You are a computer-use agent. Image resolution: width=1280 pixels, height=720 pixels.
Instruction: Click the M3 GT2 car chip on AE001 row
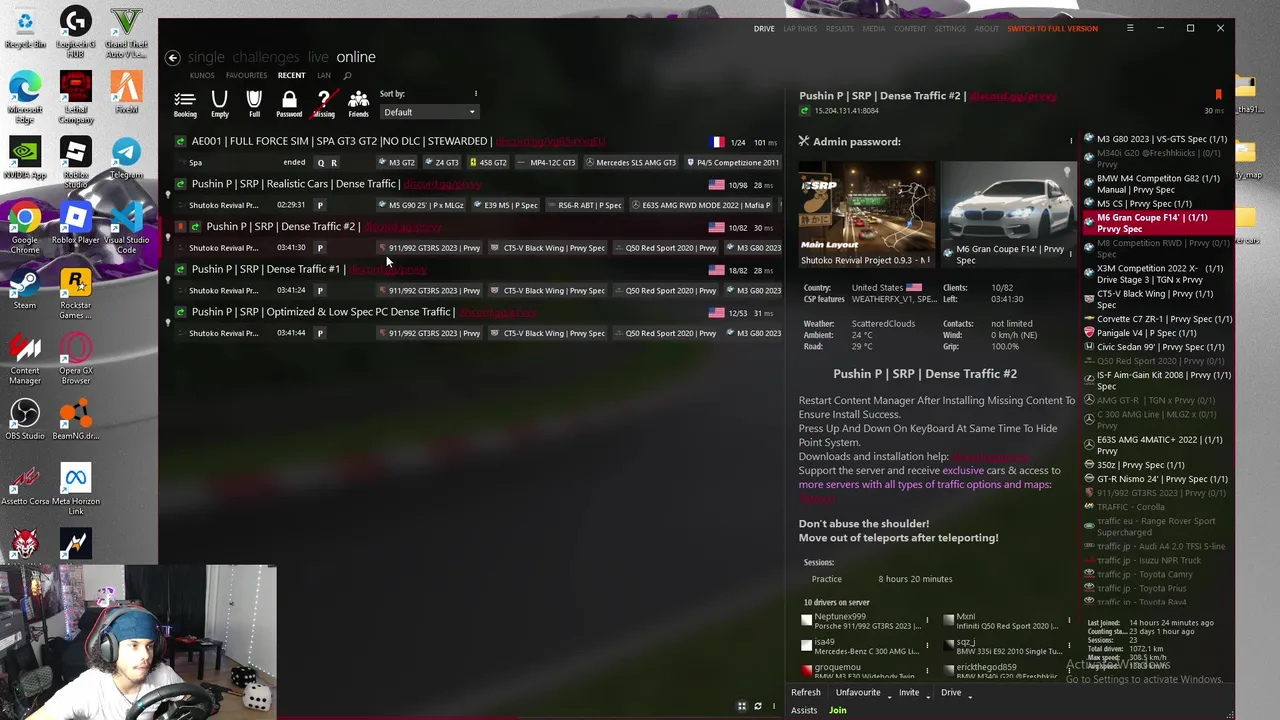click(396, 162)
